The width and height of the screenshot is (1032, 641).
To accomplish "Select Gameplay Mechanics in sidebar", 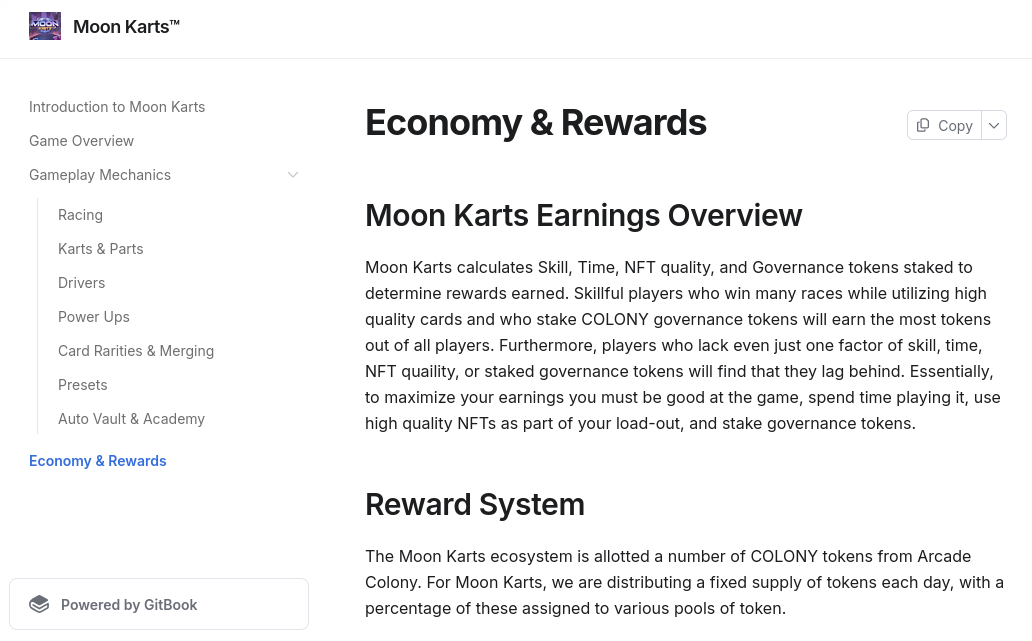I will 100,175.
